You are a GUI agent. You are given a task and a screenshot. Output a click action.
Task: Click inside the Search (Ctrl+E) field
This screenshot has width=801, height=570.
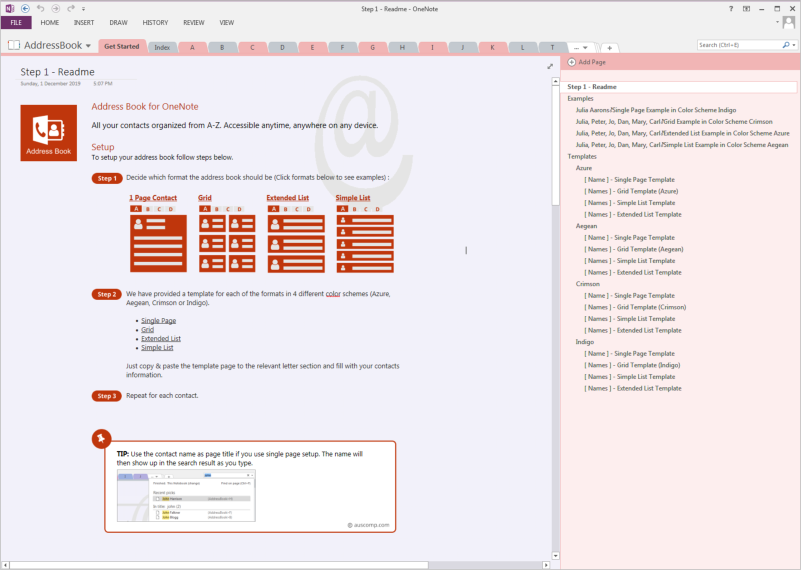tap(739, 45)
